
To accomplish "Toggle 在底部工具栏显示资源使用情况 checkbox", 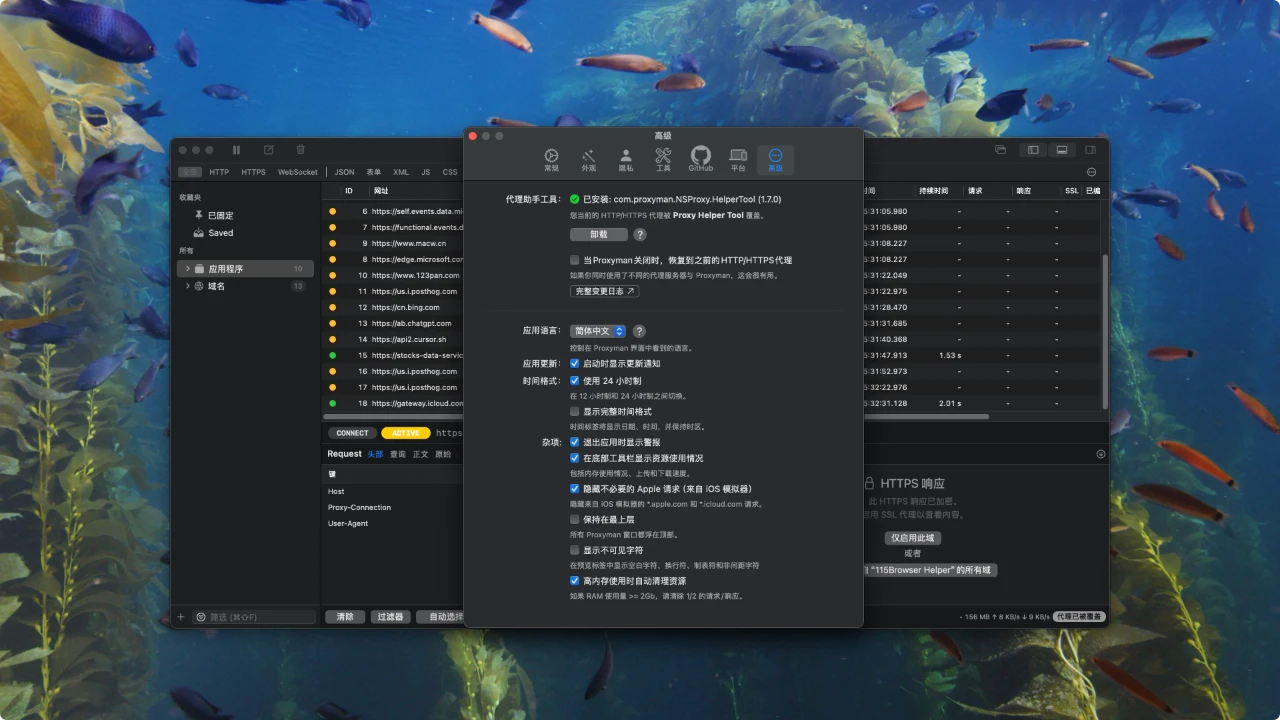I will point(575,458).
